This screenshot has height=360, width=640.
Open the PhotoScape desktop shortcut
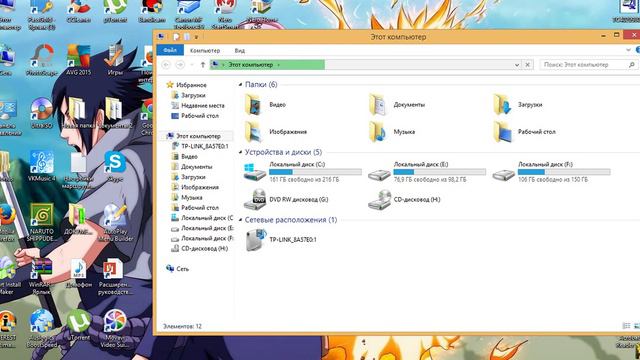(42, 60)
